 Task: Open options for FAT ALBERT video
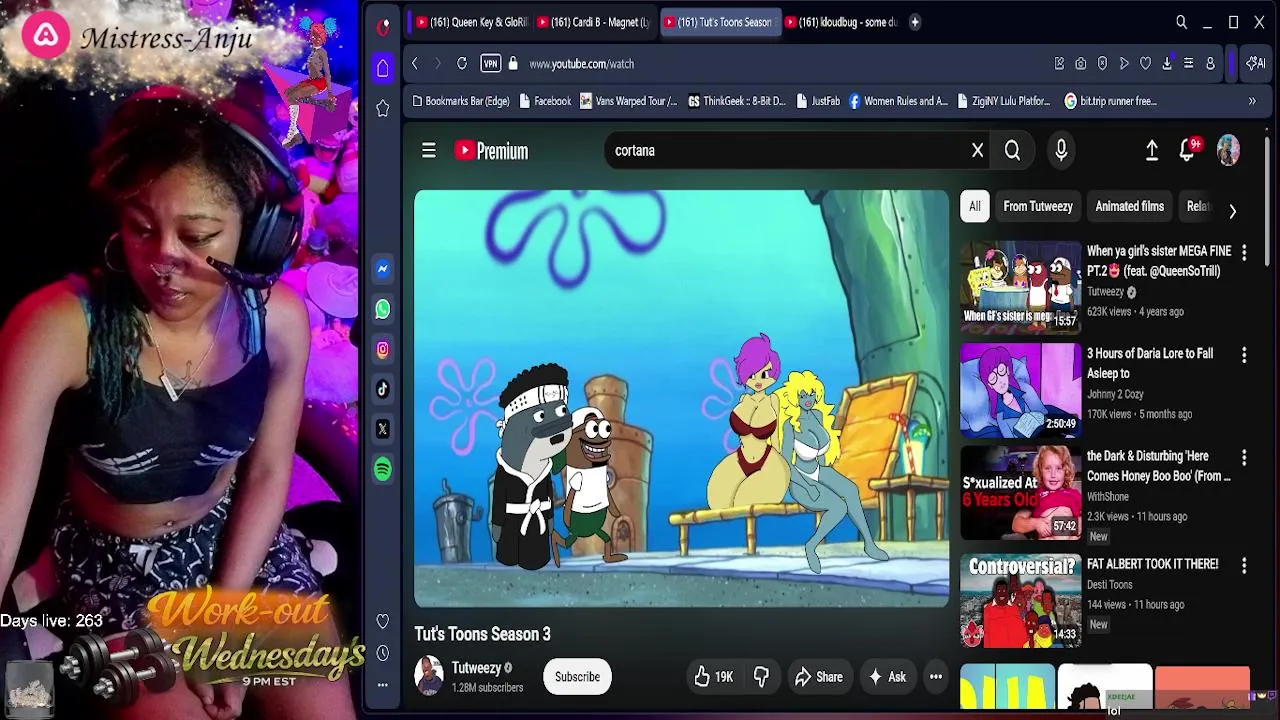click(1244, 565)
